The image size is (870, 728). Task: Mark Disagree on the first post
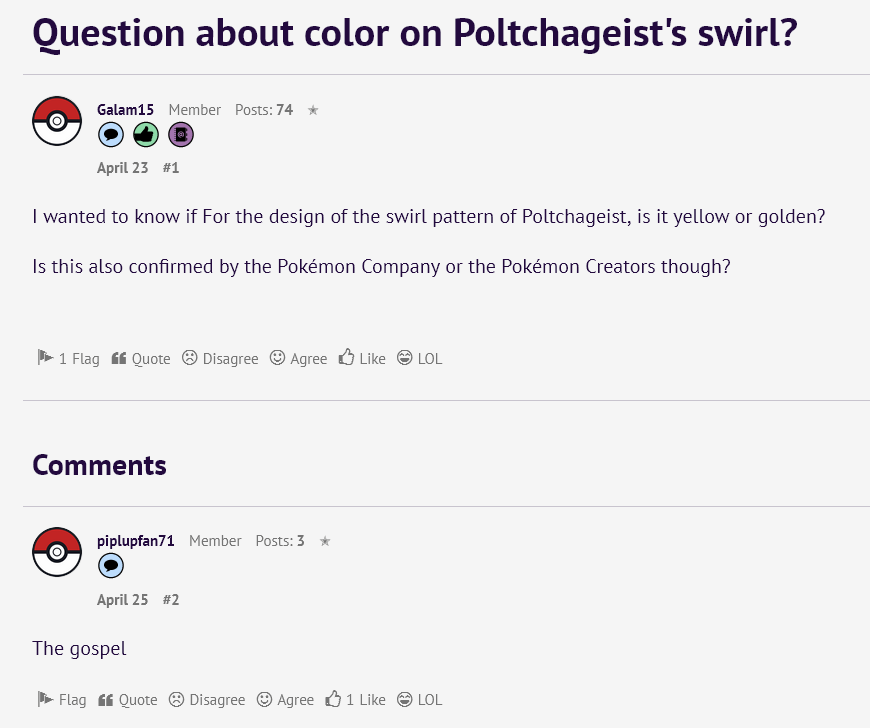[220, 358]
